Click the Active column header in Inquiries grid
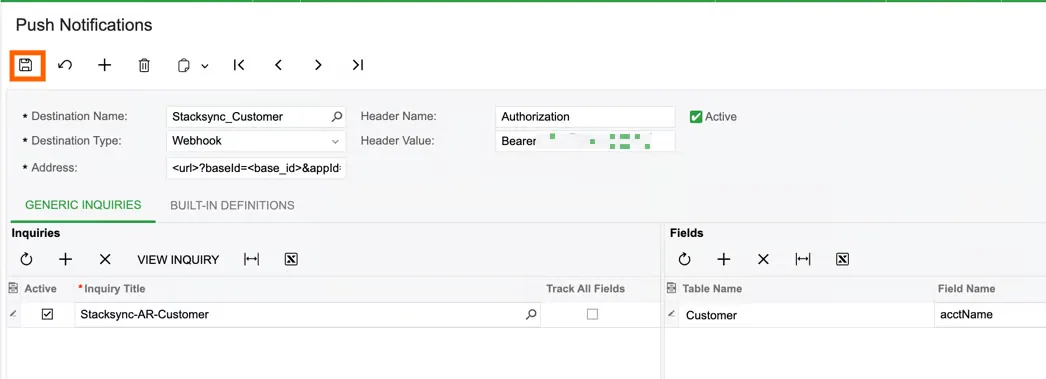1046x379 pixels. point(41,288)
